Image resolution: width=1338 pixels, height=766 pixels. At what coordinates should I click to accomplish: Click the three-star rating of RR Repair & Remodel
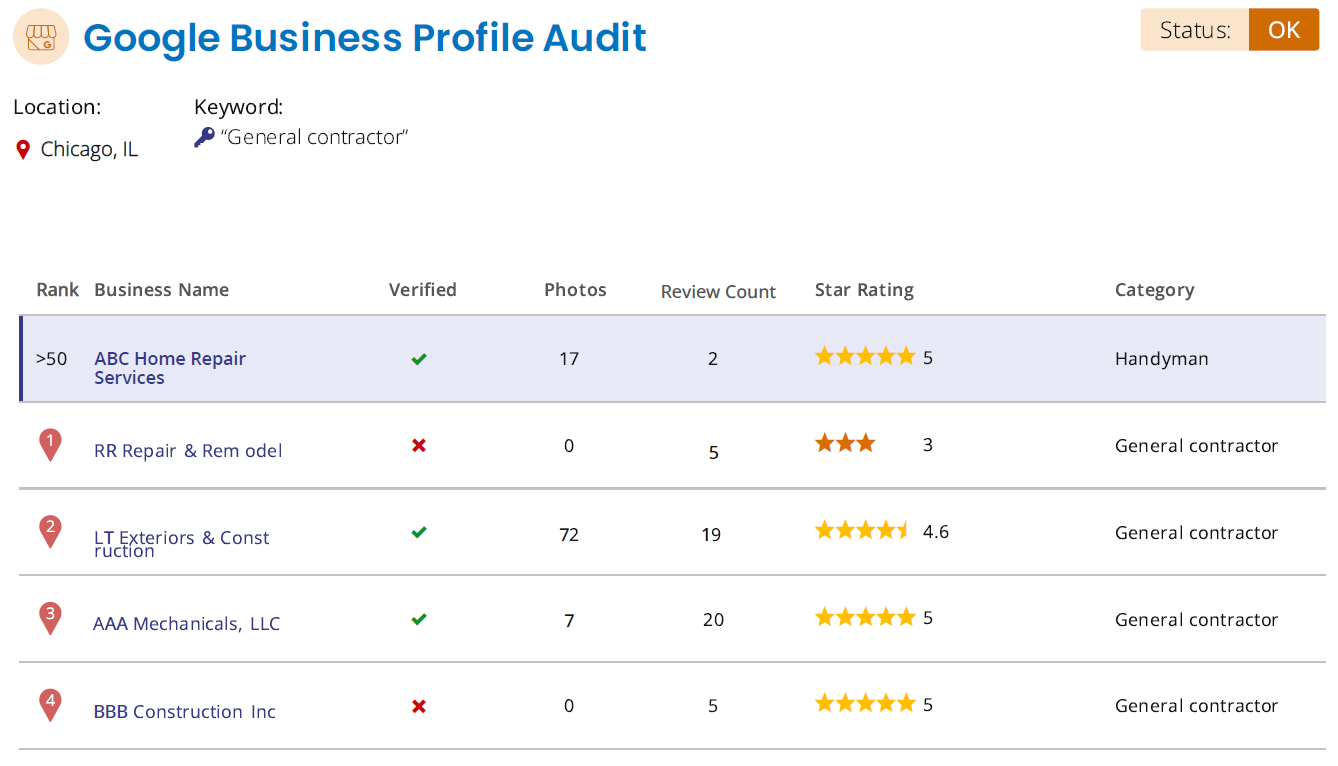coord(845,443)
